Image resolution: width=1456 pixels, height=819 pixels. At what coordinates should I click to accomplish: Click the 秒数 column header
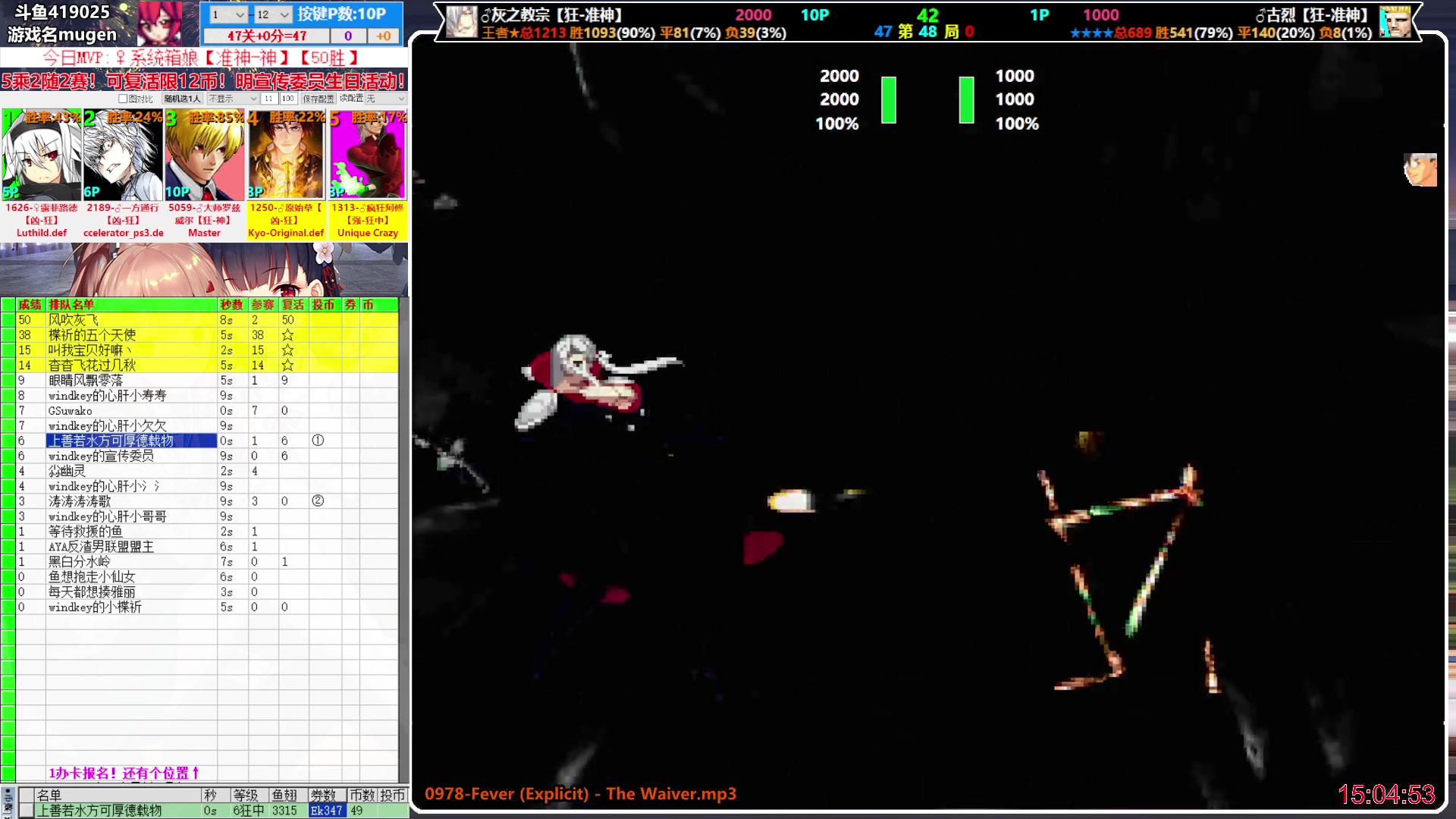(232, 305)
